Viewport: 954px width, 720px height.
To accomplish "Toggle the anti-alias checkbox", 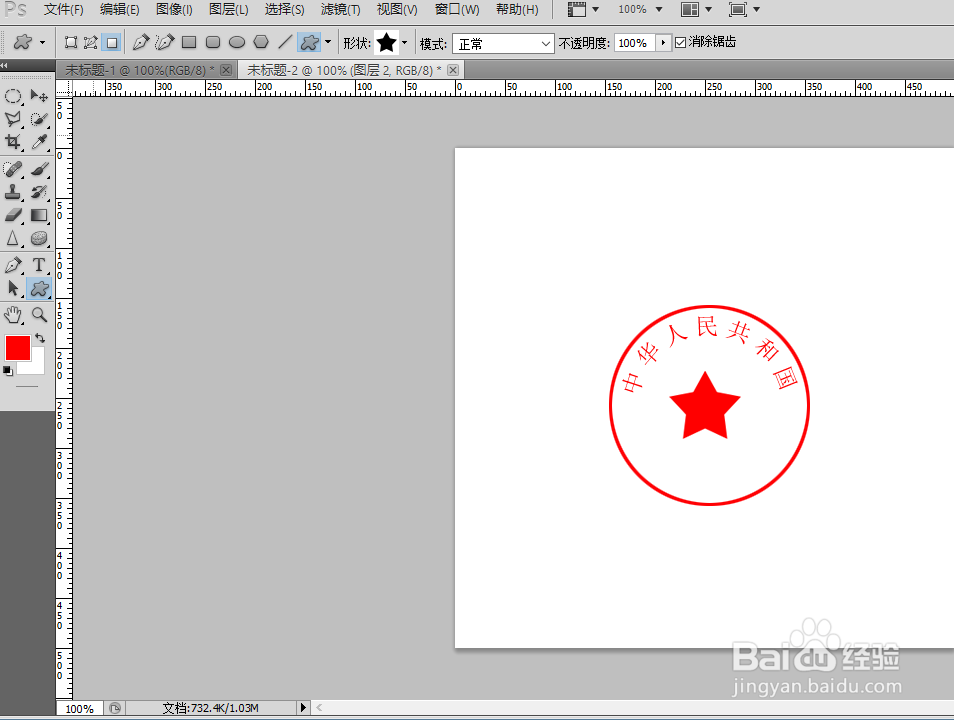I will pyautogui.click(x=680, y=42).
